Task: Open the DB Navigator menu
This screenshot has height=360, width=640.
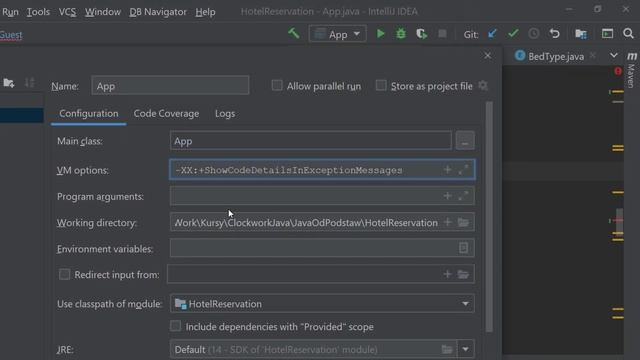Action: 158,12
